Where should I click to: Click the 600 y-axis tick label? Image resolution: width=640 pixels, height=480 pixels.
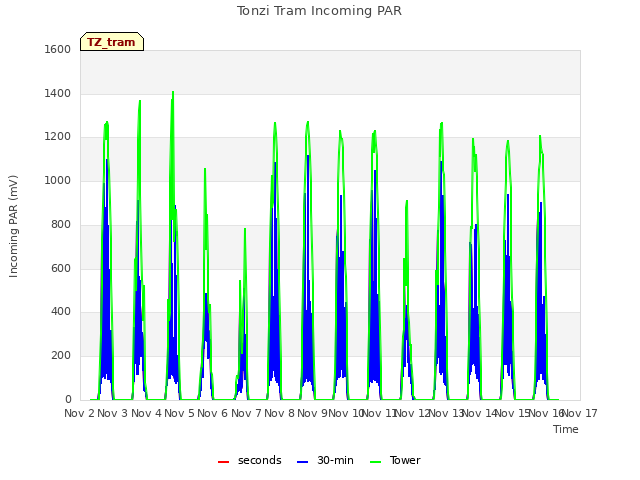[61, 268]
